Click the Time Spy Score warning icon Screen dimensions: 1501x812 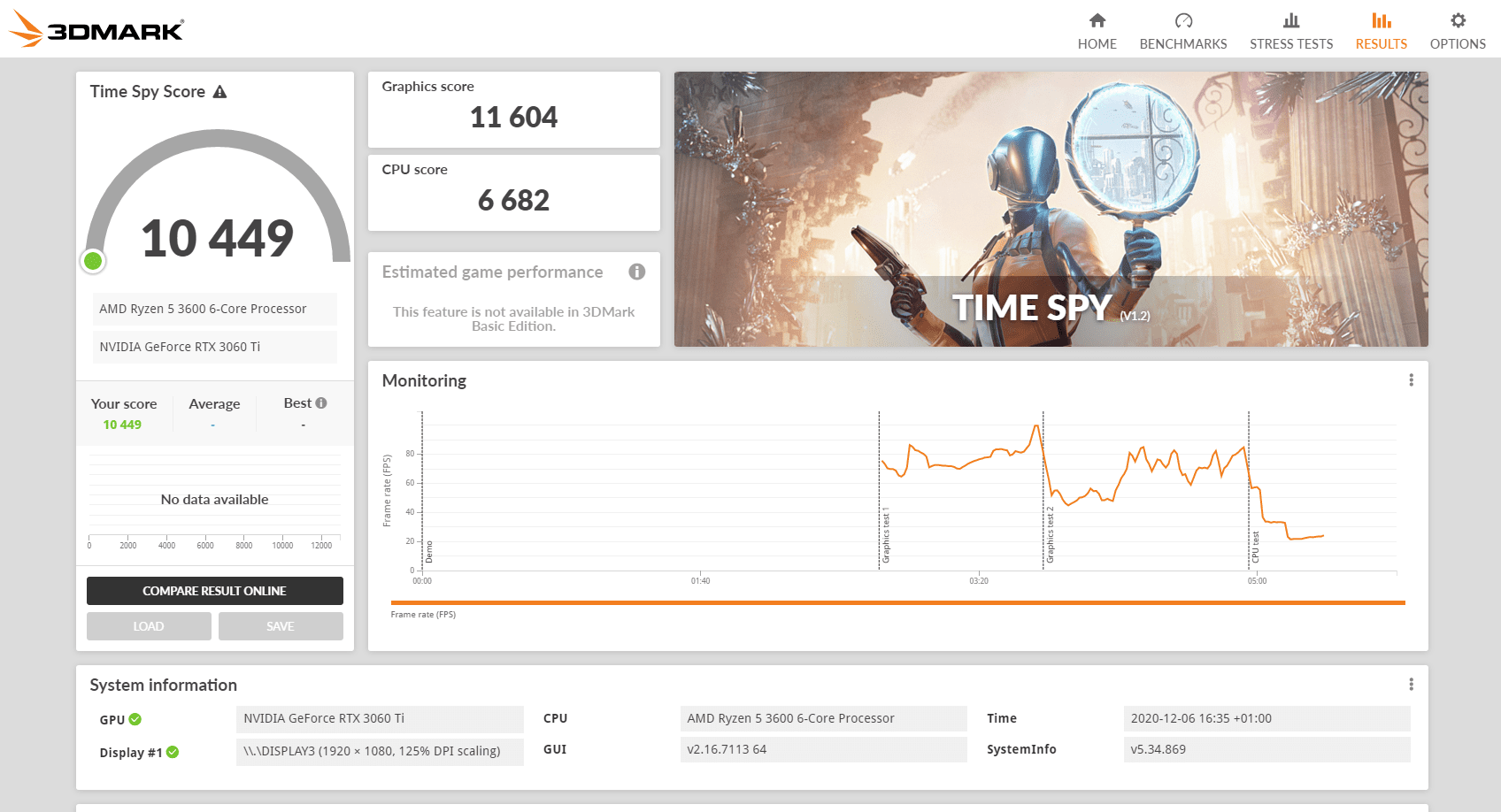pos(220,92)
